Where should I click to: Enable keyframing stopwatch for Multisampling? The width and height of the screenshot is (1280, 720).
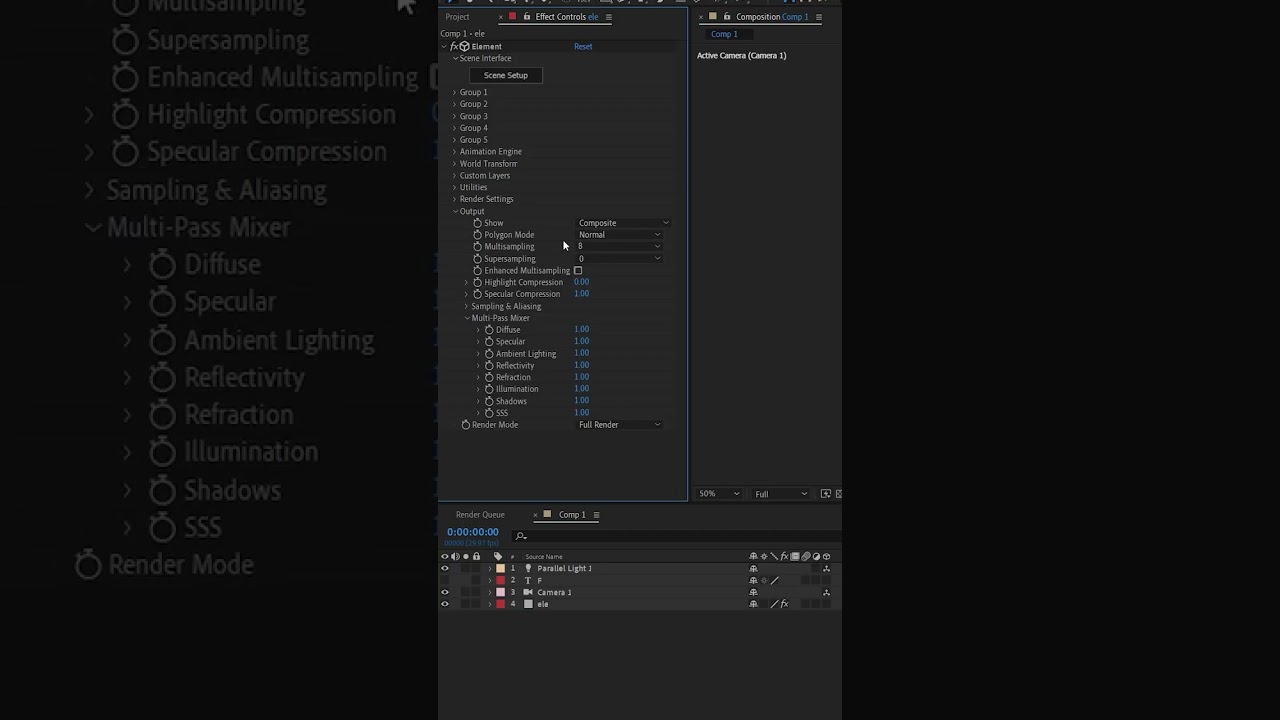[x=477, y=247]
